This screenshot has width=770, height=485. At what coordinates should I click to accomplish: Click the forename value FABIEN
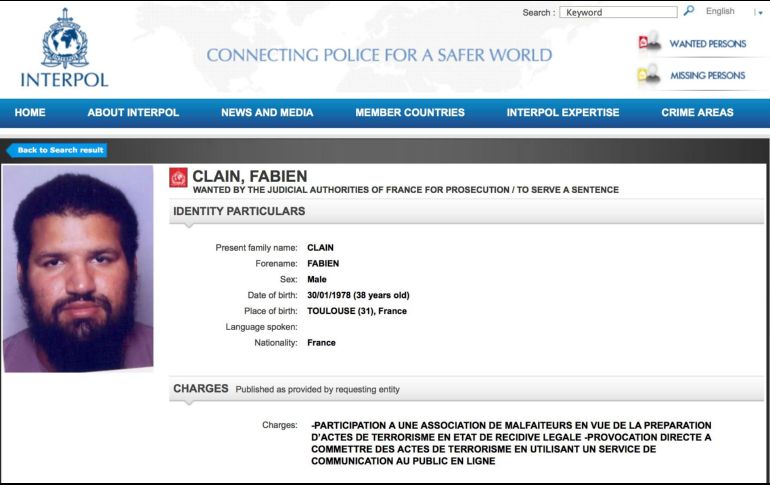coord(323,263)
